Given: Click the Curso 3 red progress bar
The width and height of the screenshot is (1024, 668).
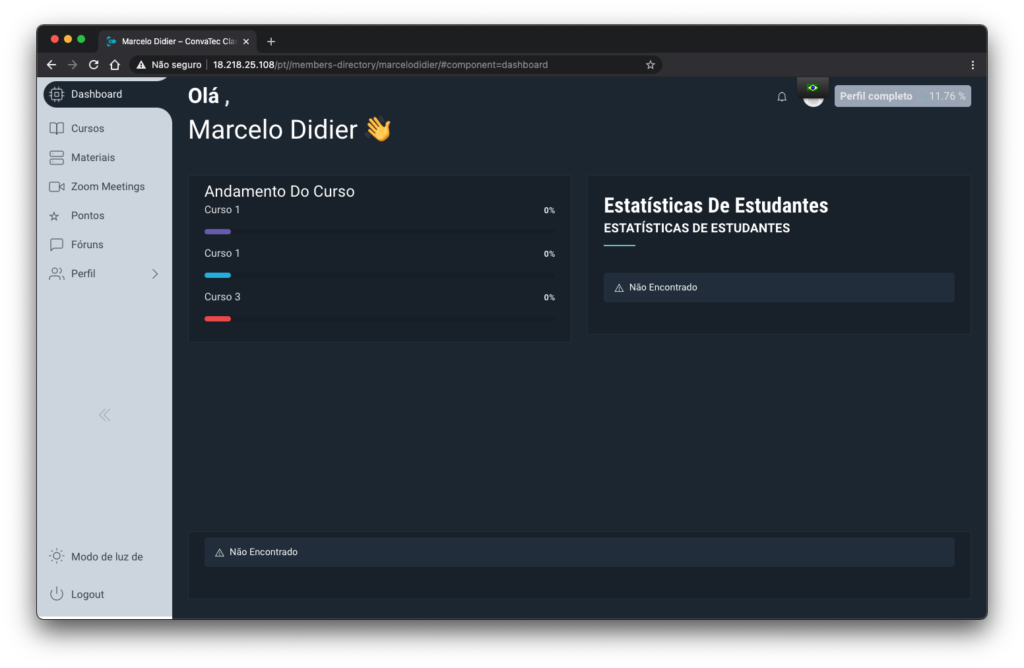Looking at the screenshot, I should tap(218, 318).
